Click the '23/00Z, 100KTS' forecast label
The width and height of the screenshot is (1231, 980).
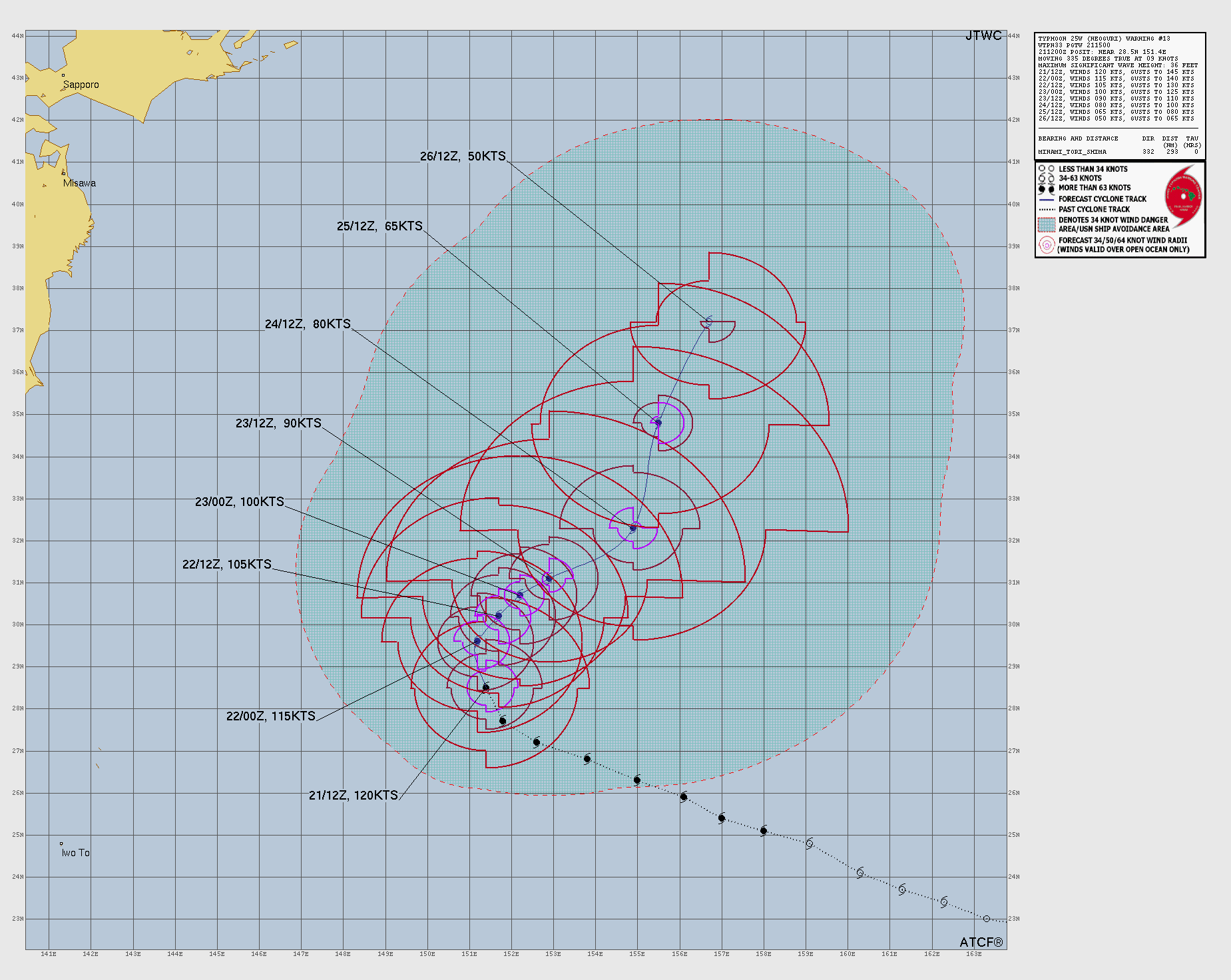(x=239, y=502)
